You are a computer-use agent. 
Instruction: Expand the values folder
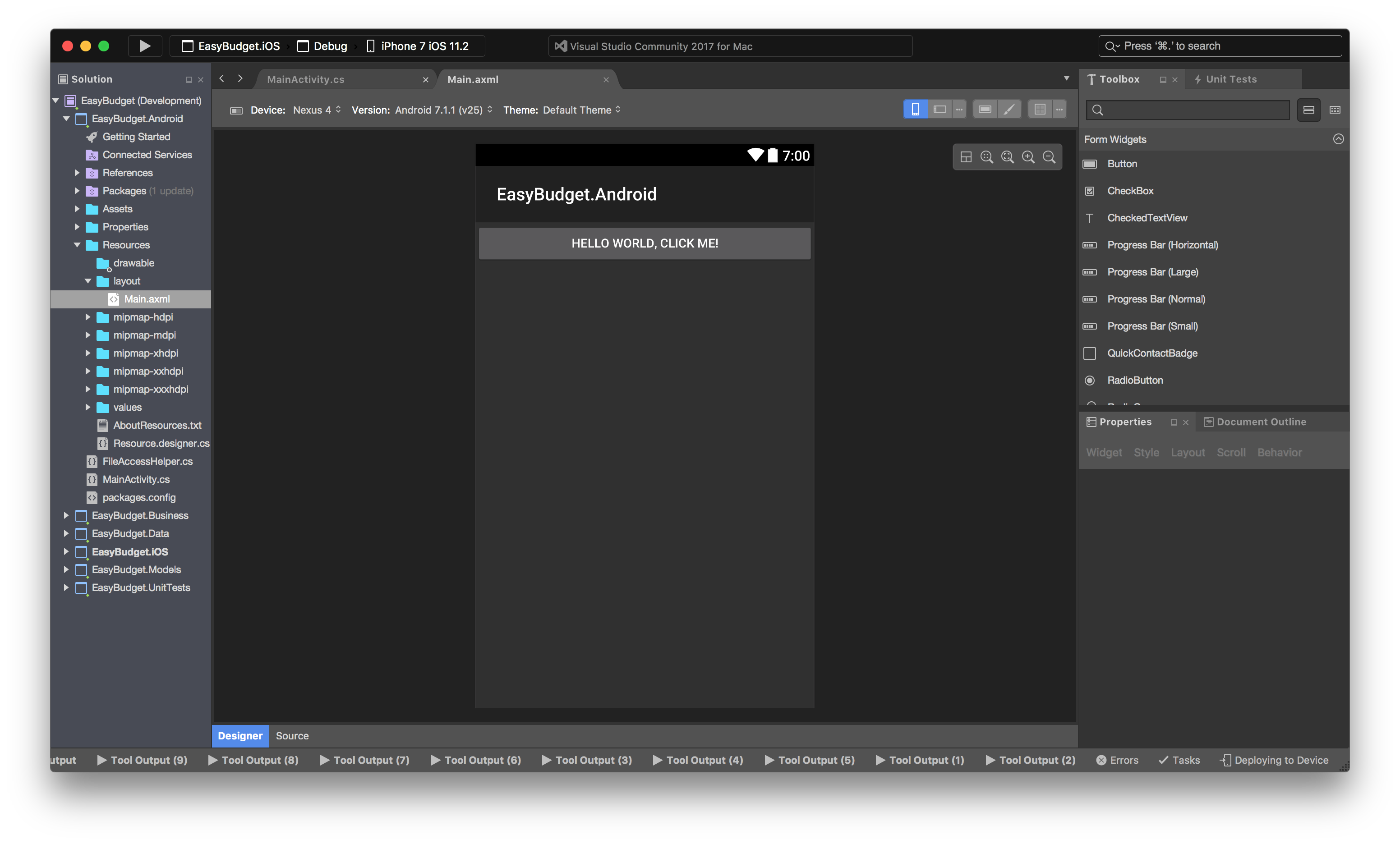coord(87,407)
